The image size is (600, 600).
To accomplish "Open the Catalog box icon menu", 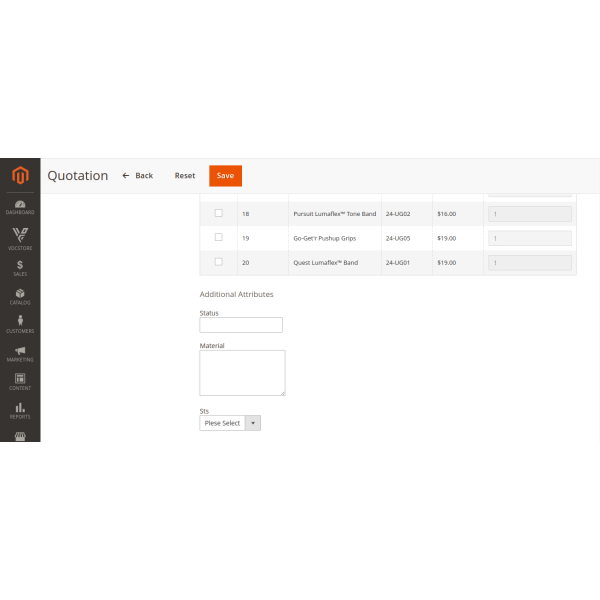I will coord(20,296).
